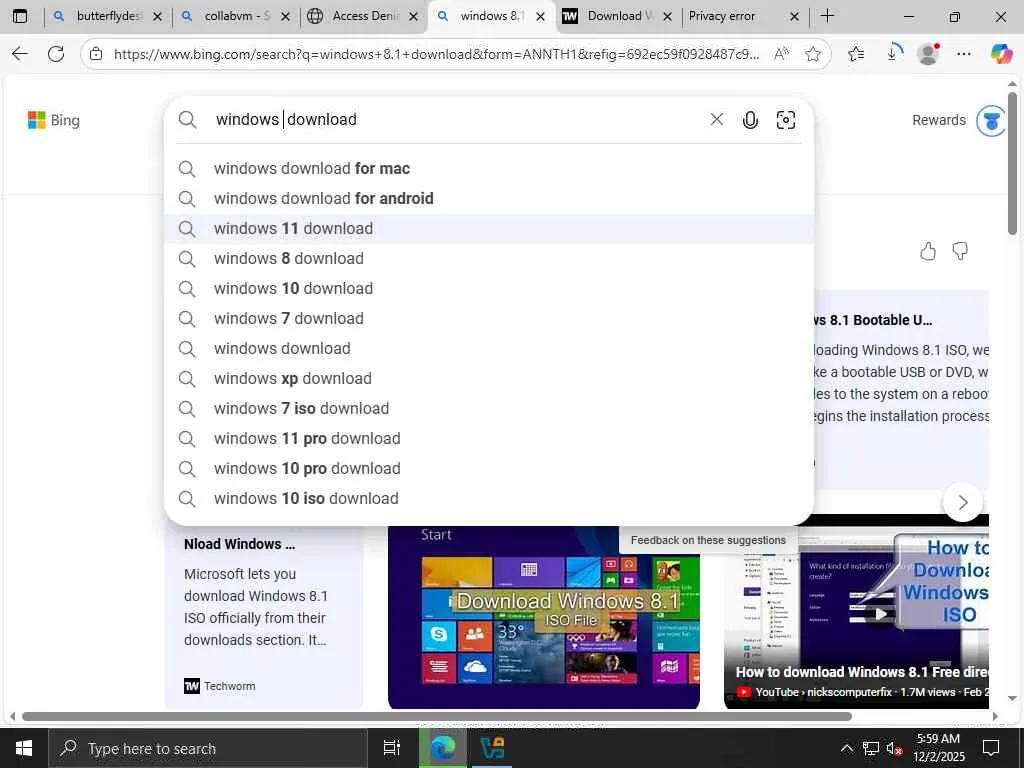Start voice search with microphone
Image resolution: width=1024 pixels, height=768 pixels.
(750, 120)
